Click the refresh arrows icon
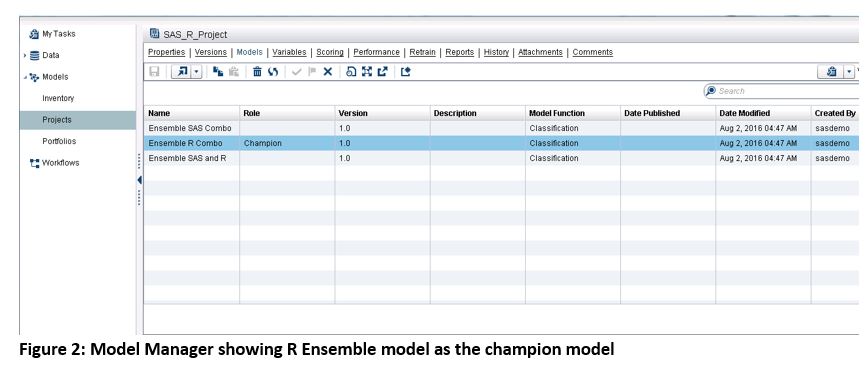Image resolution: width=868 pixels, height=372 pixels. pyautogui.click(x=273, y=71)
